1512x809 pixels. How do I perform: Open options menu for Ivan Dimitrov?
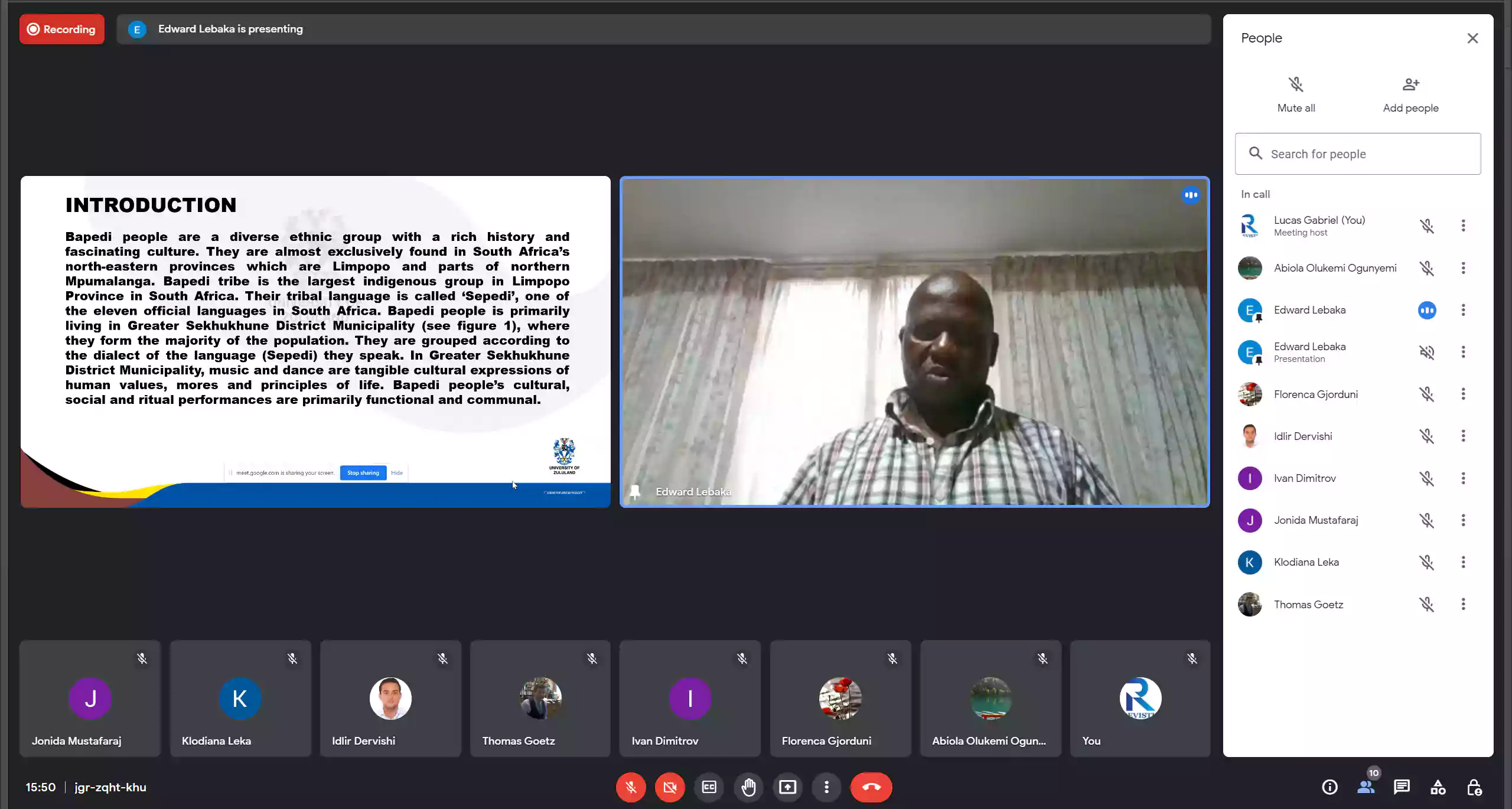1463,478
